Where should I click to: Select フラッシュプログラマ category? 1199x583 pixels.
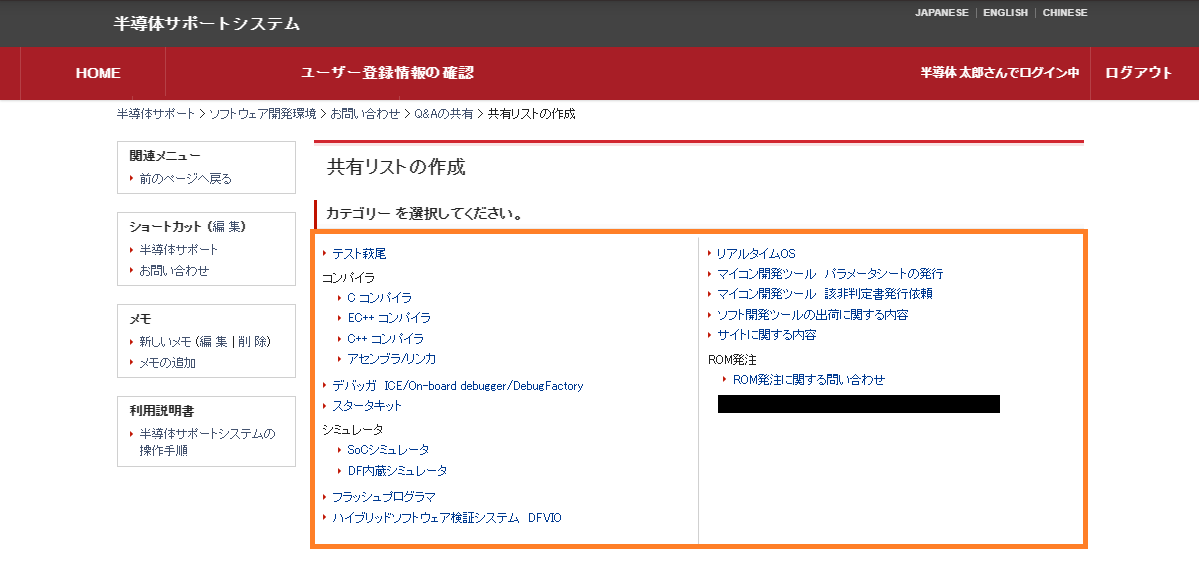(383, 497)
